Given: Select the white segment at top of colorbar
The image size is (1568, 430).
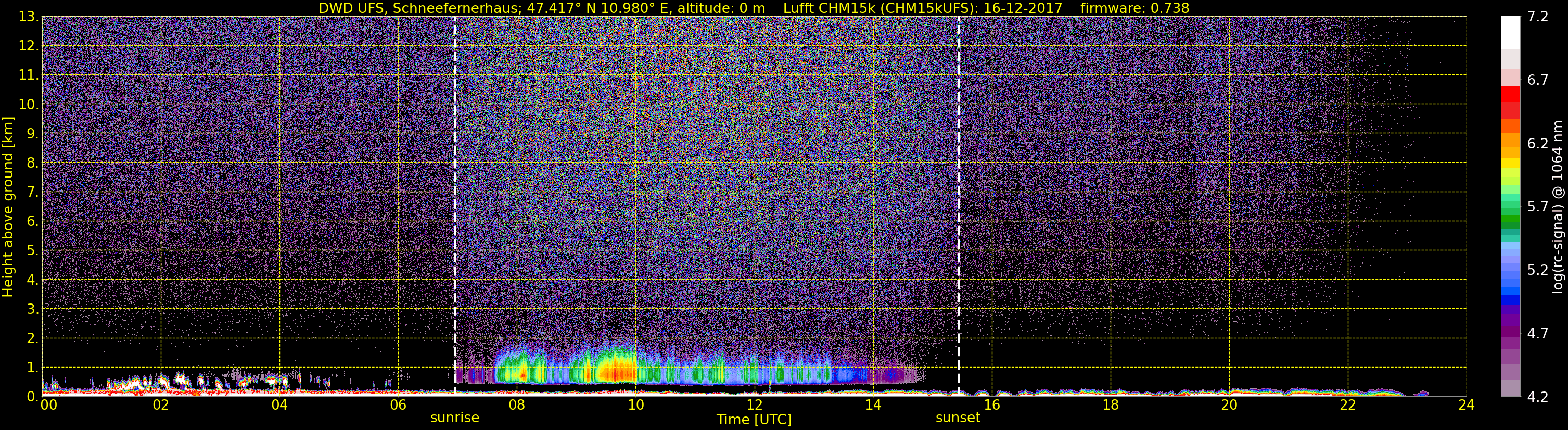Looking at the screenshot, I should (1510, 33).
